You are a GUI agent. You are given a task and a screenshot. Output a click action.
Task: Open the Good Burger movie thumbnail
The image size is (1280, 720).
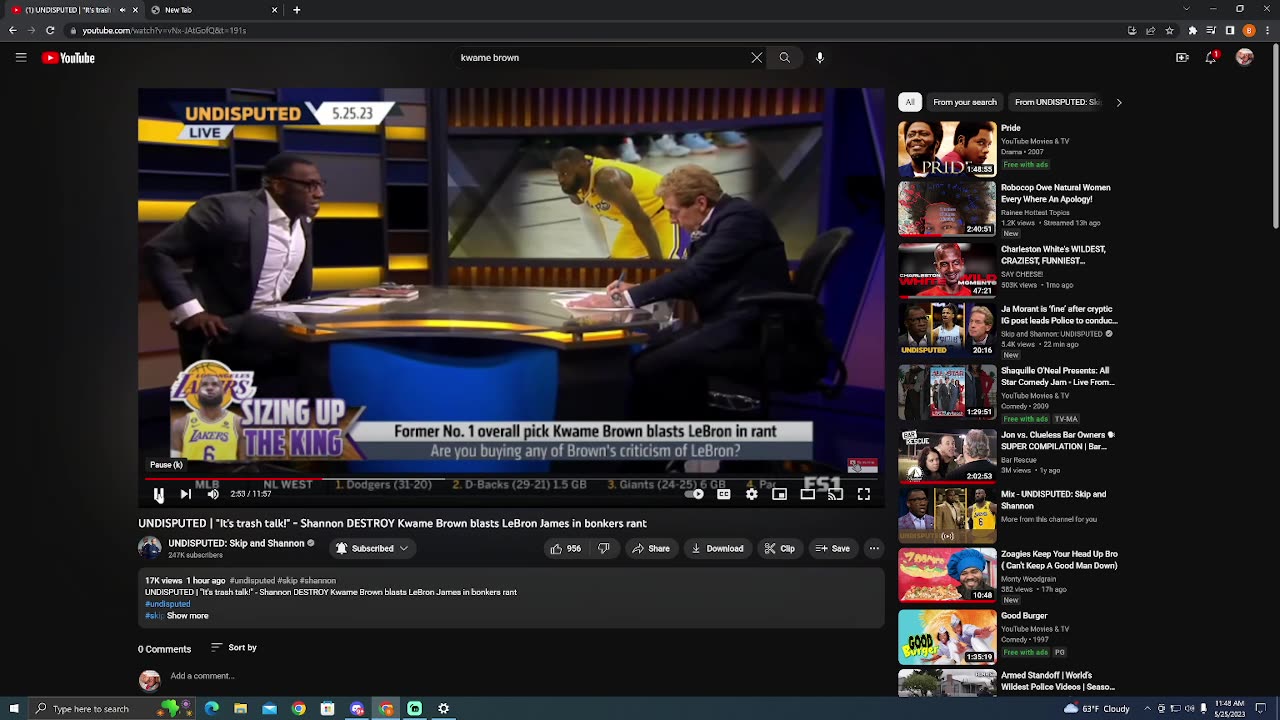point(947,637)
